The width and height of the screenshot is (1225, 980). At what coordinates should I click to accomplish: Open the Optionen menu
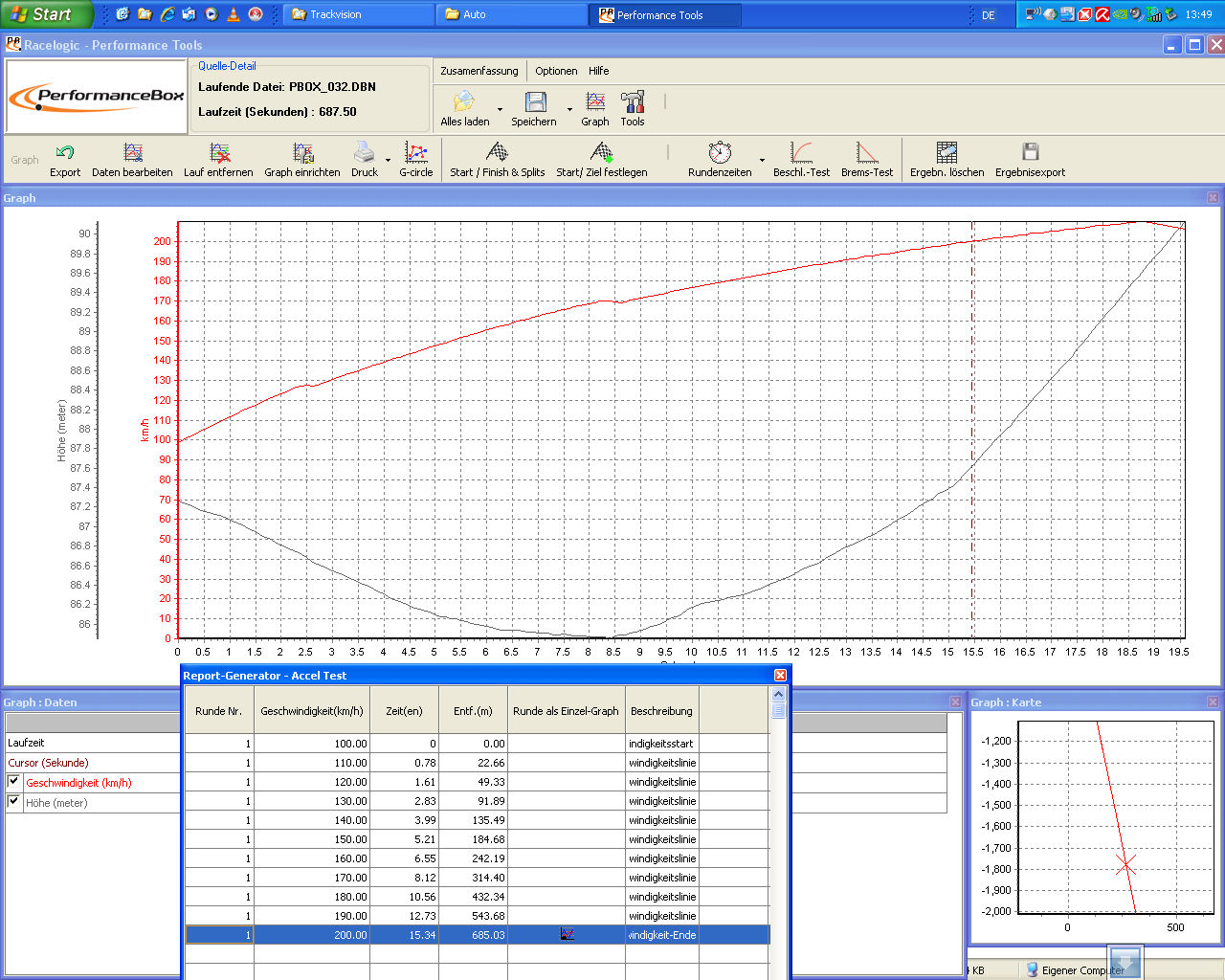coord(556,71)
